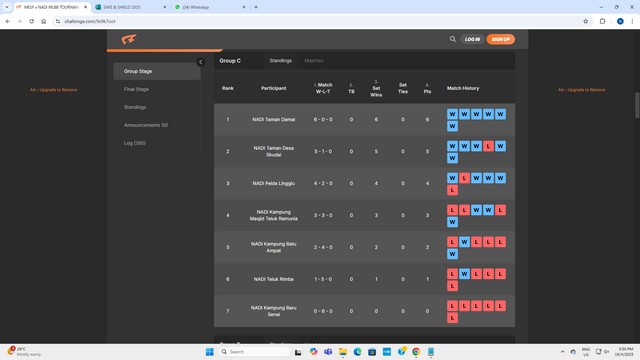Screen dimensions: 640x360
Task: Open the weather widget on taskbar
Action: [x=24, y=352]
